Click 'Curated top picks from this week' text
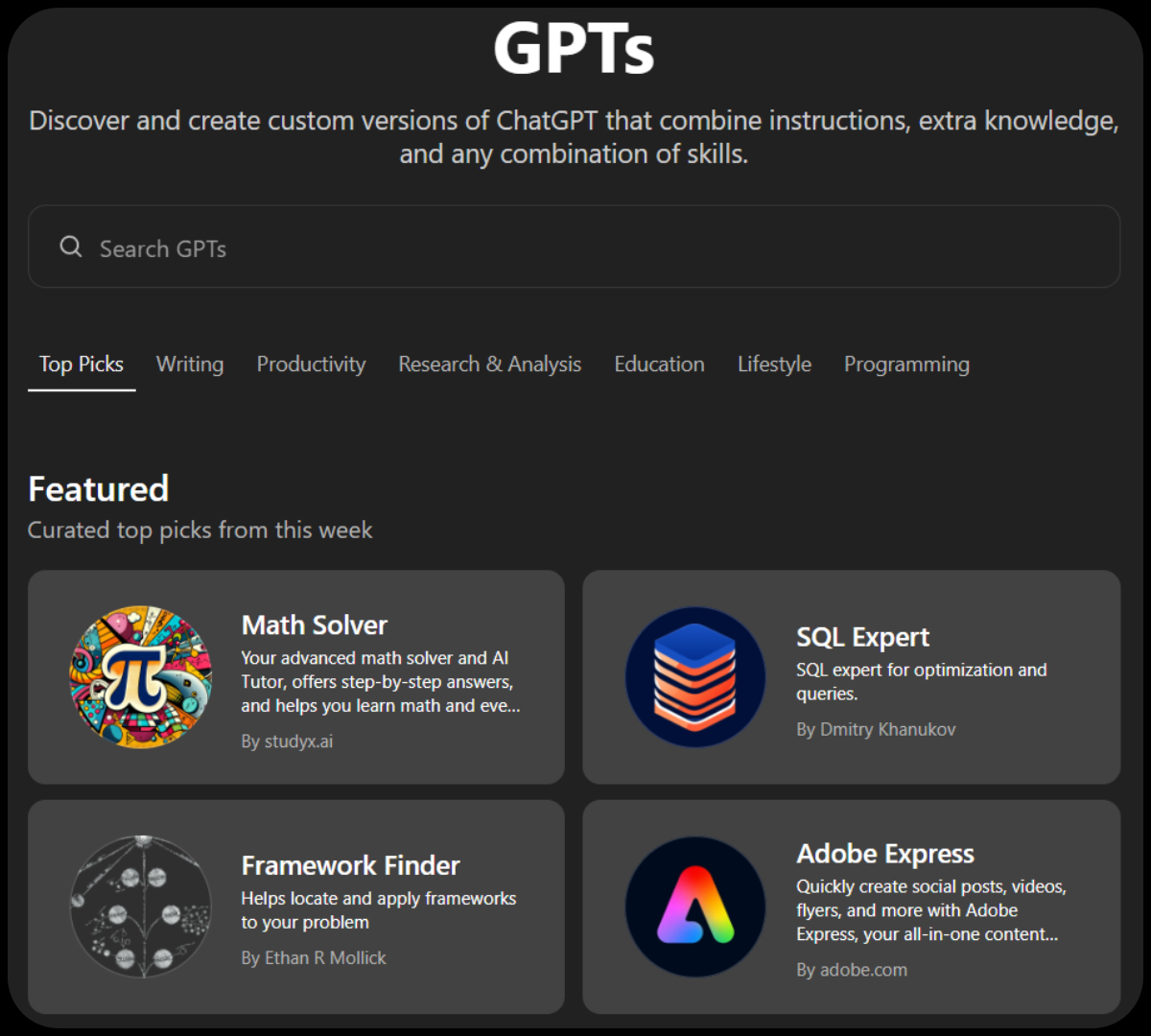 coord(200,530)
